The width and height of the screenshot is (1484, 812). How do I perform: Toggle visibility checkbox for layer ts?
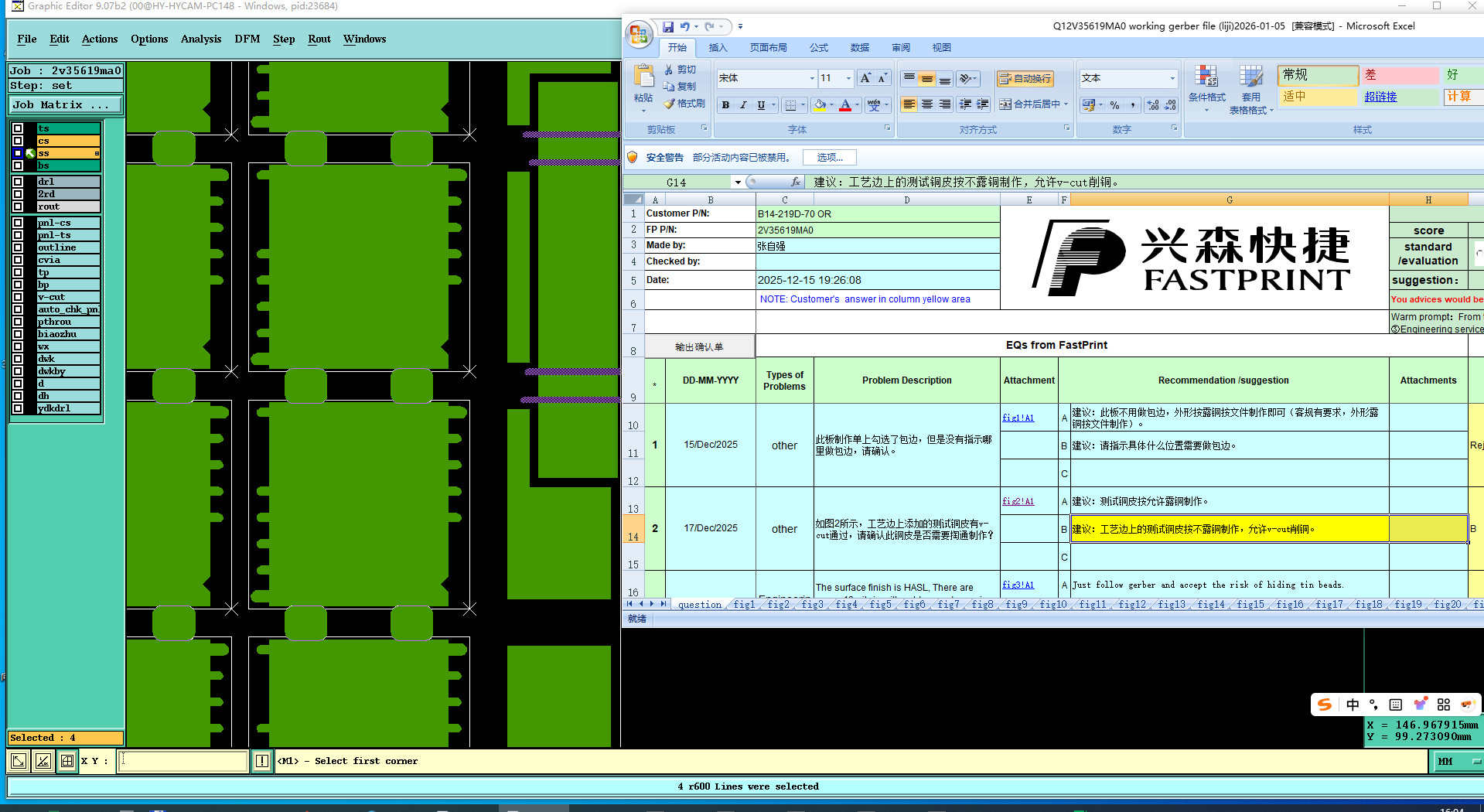(18, 129)
